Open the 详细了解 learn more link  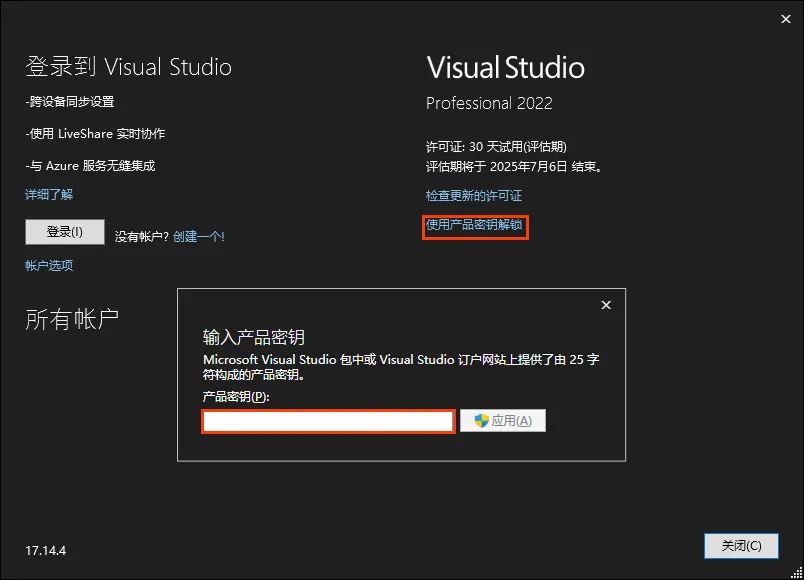[49, 194]
